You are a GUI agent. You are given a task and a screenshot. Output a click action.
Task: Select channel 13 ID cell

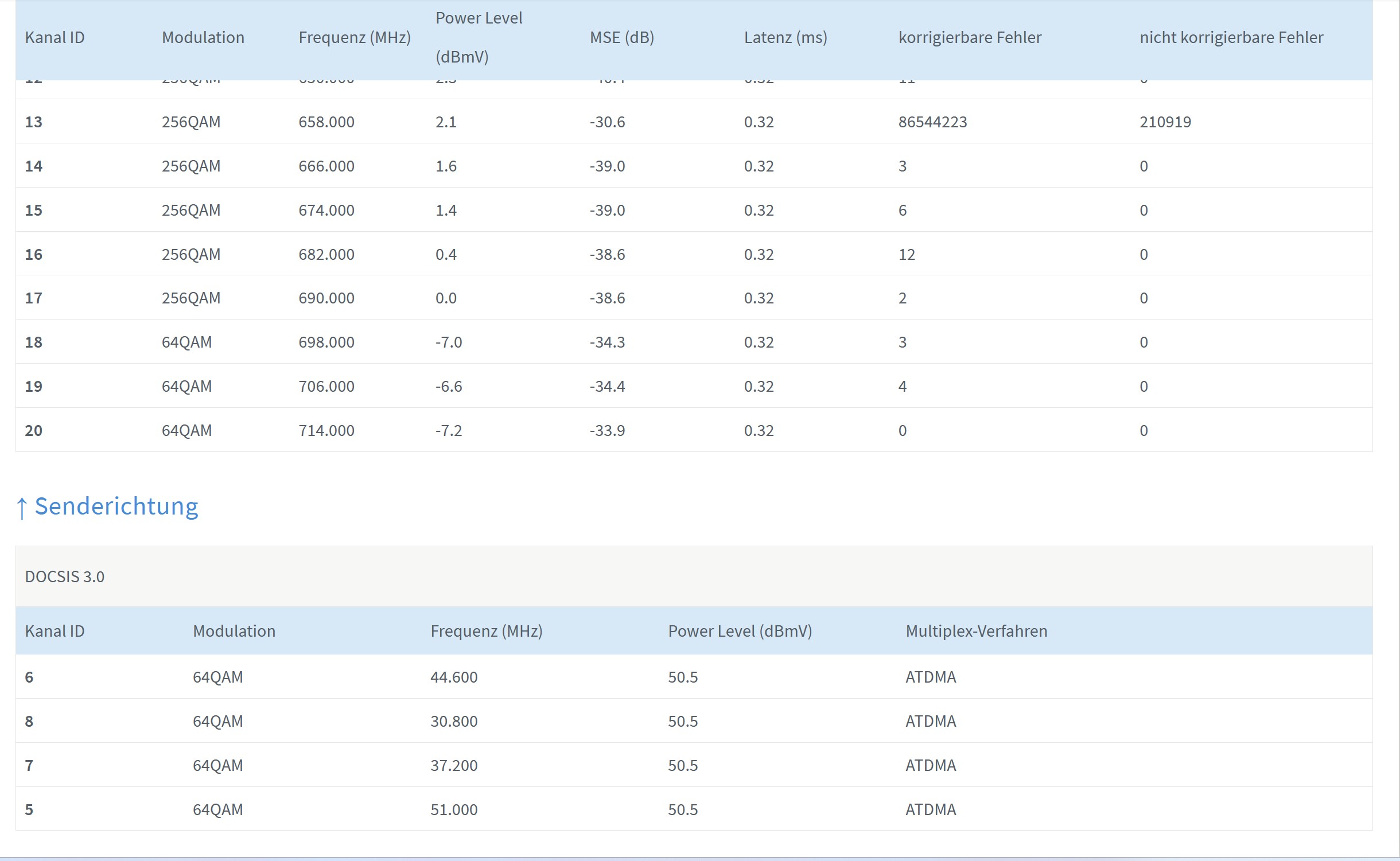click(x=33, y=122)
